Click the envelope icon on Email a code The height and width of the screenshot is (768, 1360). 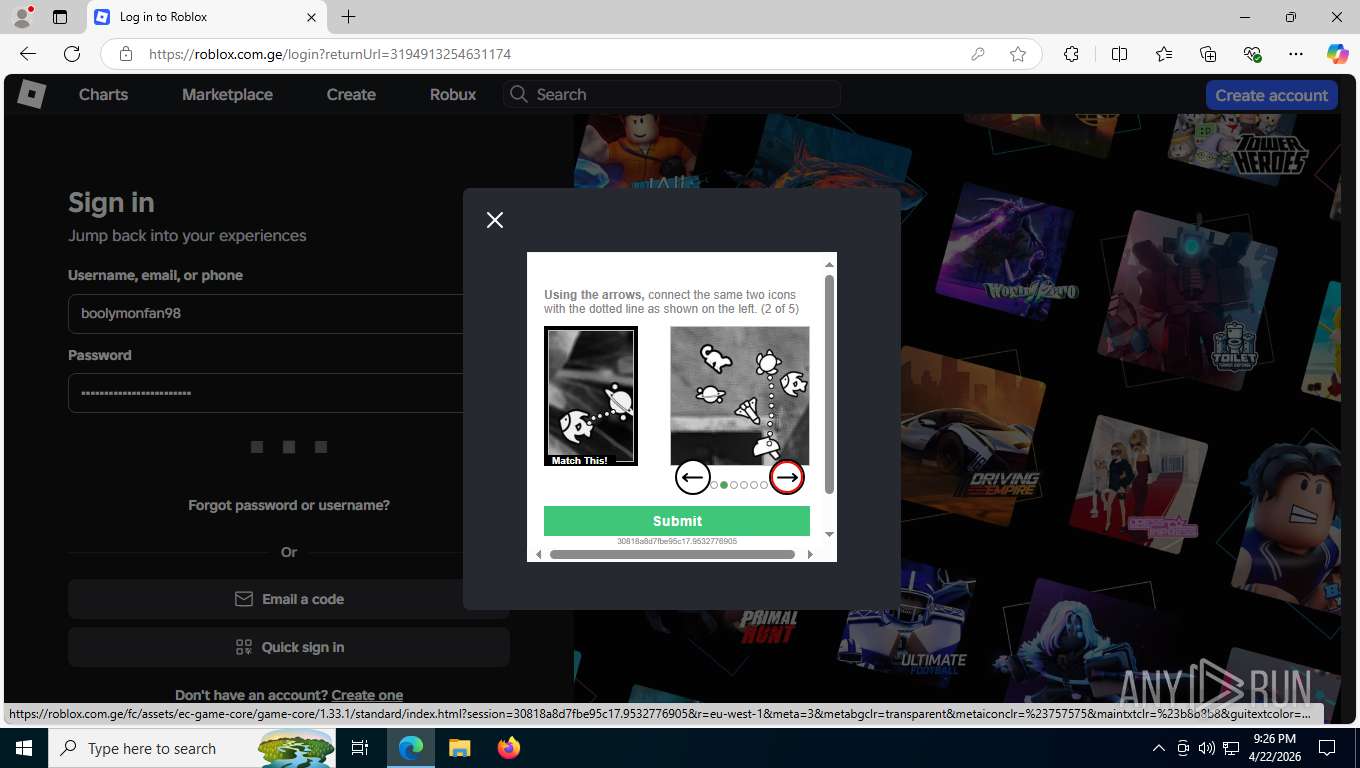[244, 599]
